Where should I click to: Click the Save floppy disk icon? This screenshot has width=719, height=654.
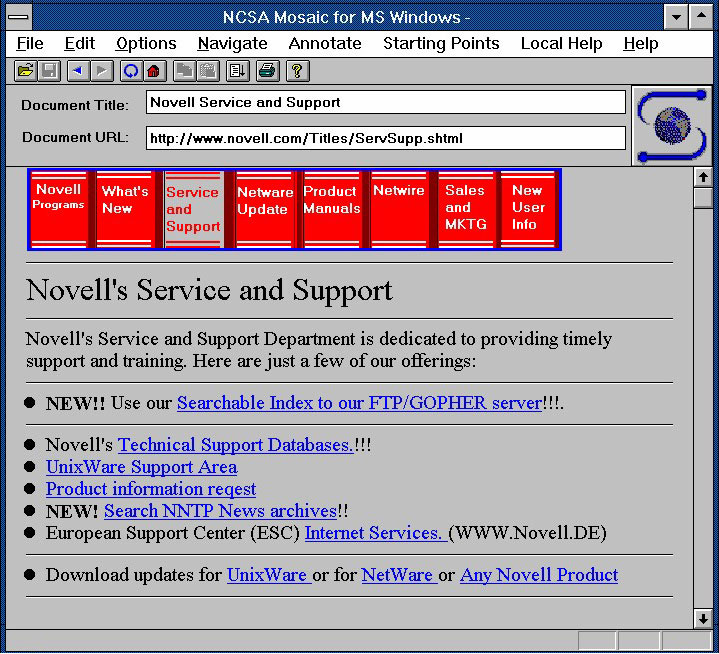pyautogui.click(x=49, y=71)
